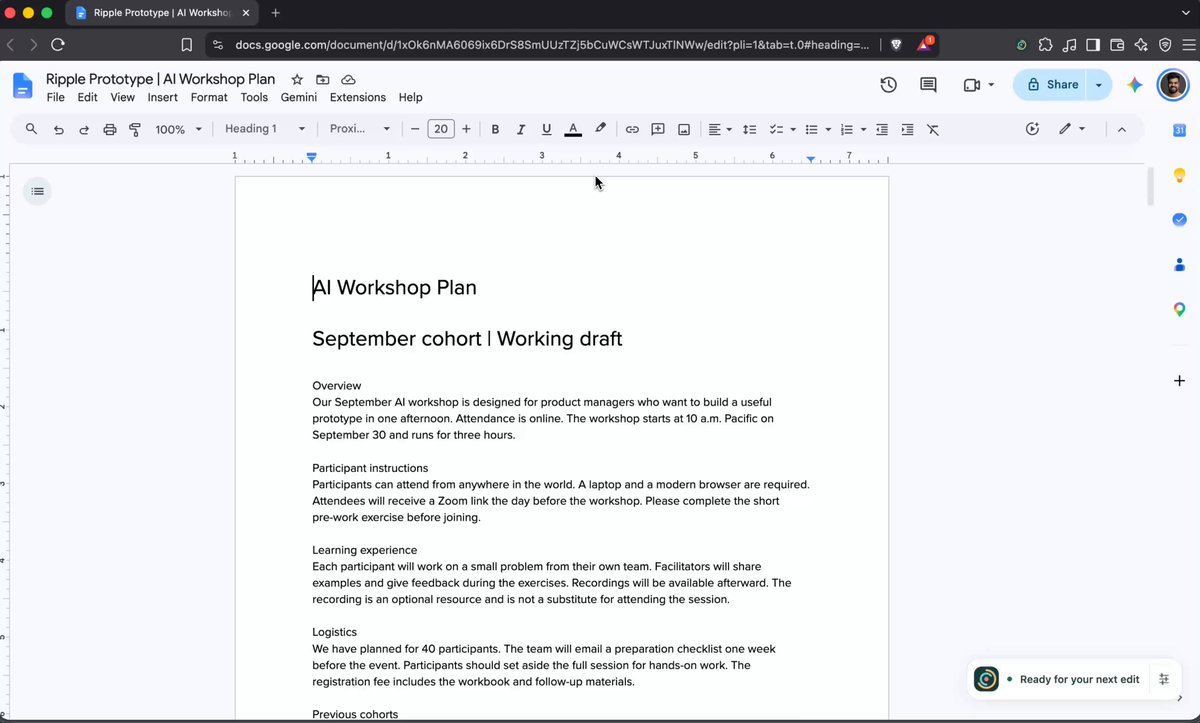1200x723 pixels.
Task: Move document using folder icon
Action: tap(322, 79)
